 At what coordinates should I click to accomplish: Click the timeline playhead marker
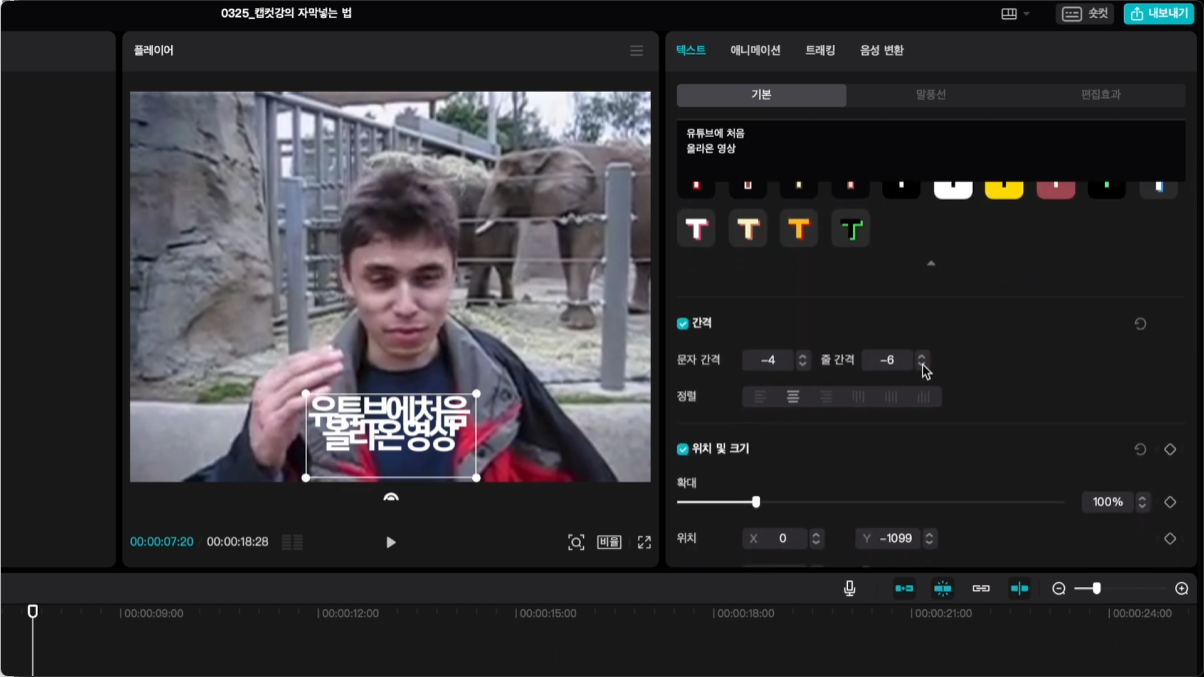[33, 611]
